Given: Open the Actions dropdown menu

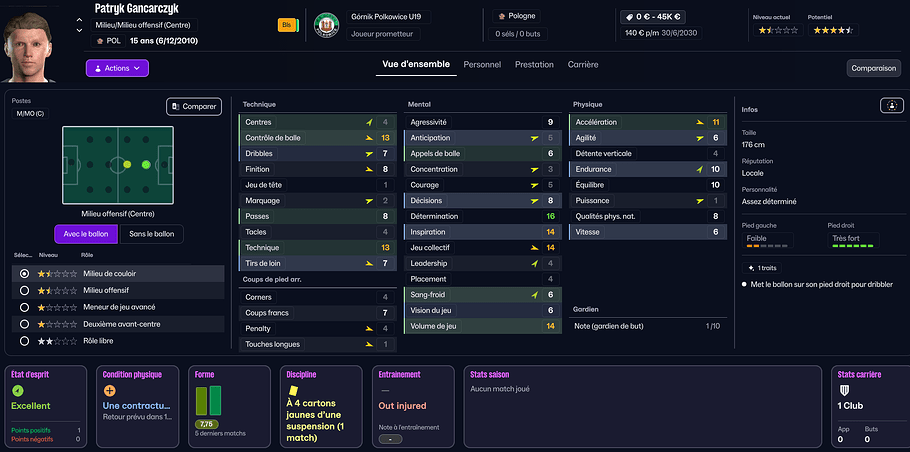Looking at the screenshot, I should pos(117,68).
